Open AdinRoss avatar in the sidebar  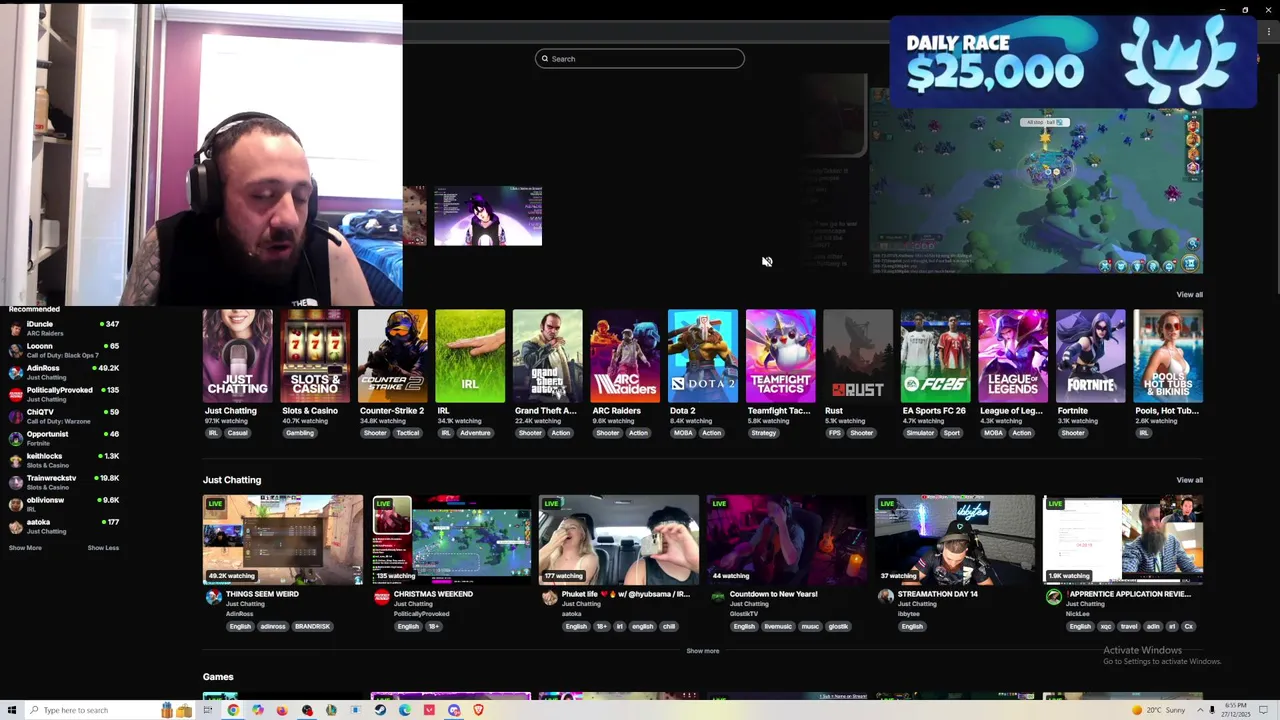point(15,372)
